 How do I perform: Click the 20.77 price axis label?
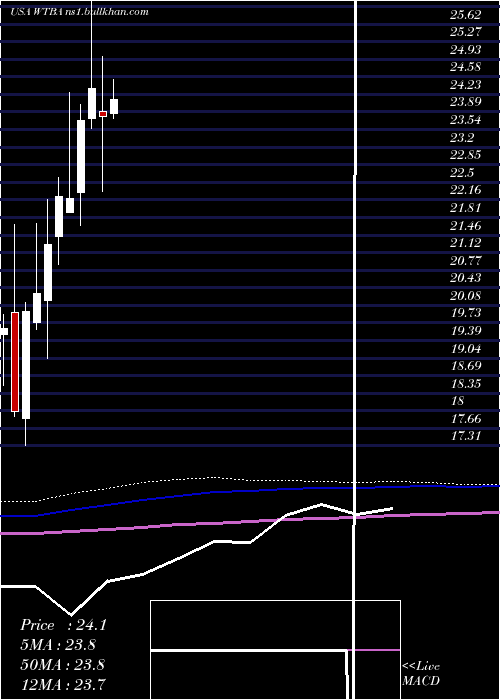pyautogui.click(x=466, y=261)
